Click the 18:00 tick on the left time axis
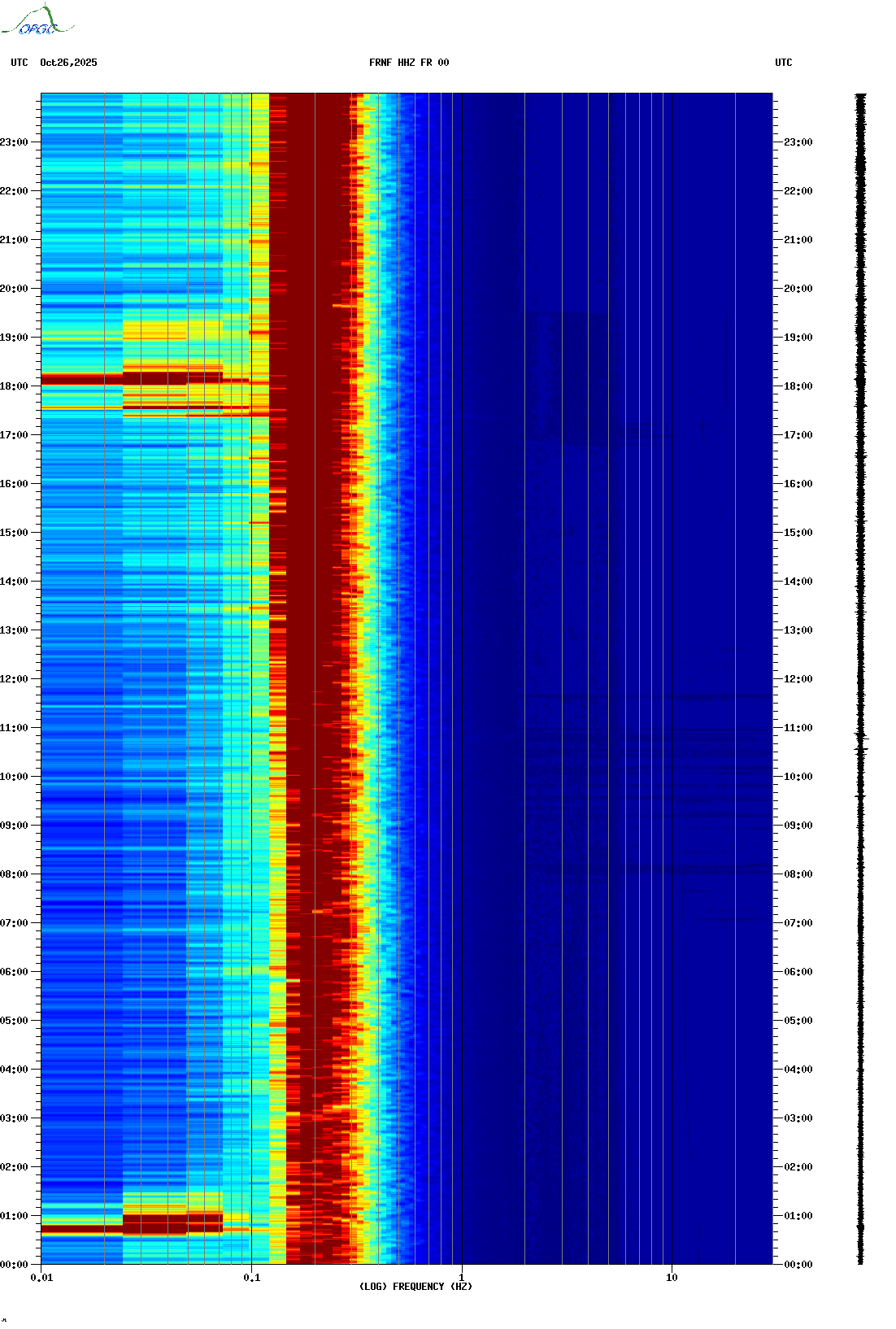The image size is (896, 1329). [14, 386]
